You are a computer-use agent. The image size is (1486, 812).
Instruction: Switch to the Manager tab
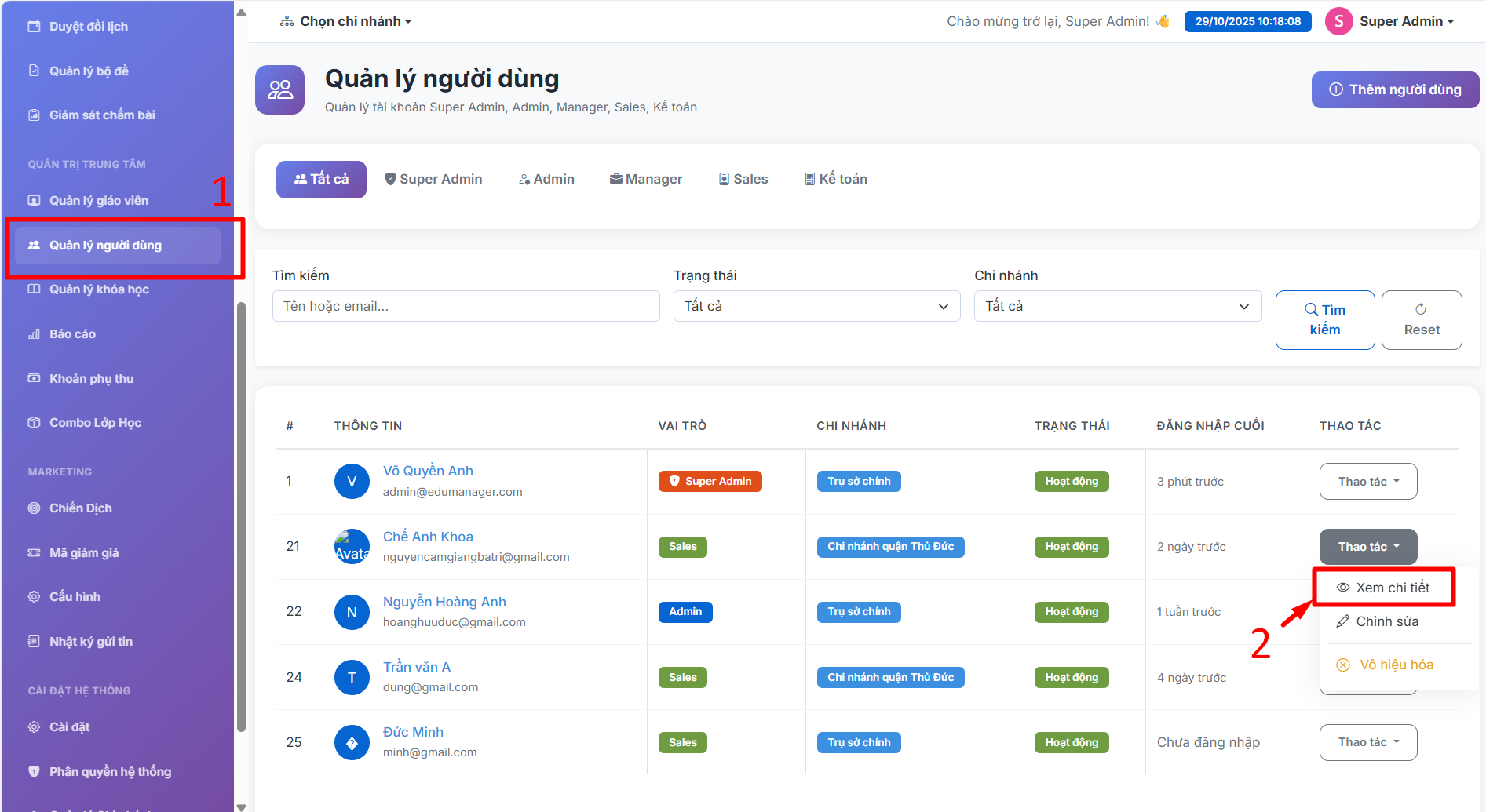pyautogui.click(x=646, y=180)
